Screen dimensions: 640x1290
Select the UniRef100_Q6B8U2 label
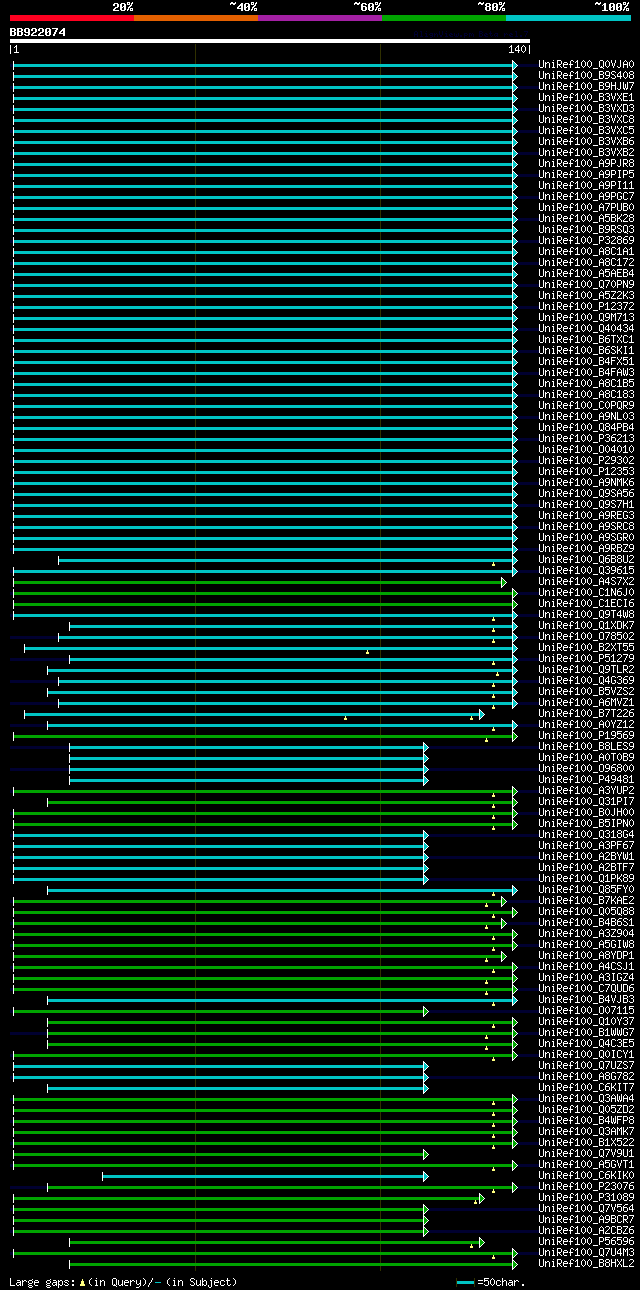click(x=586, y=559)
